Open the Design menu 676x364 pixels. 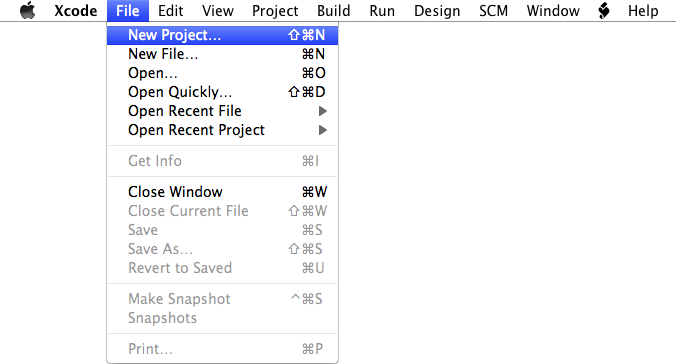437,10
